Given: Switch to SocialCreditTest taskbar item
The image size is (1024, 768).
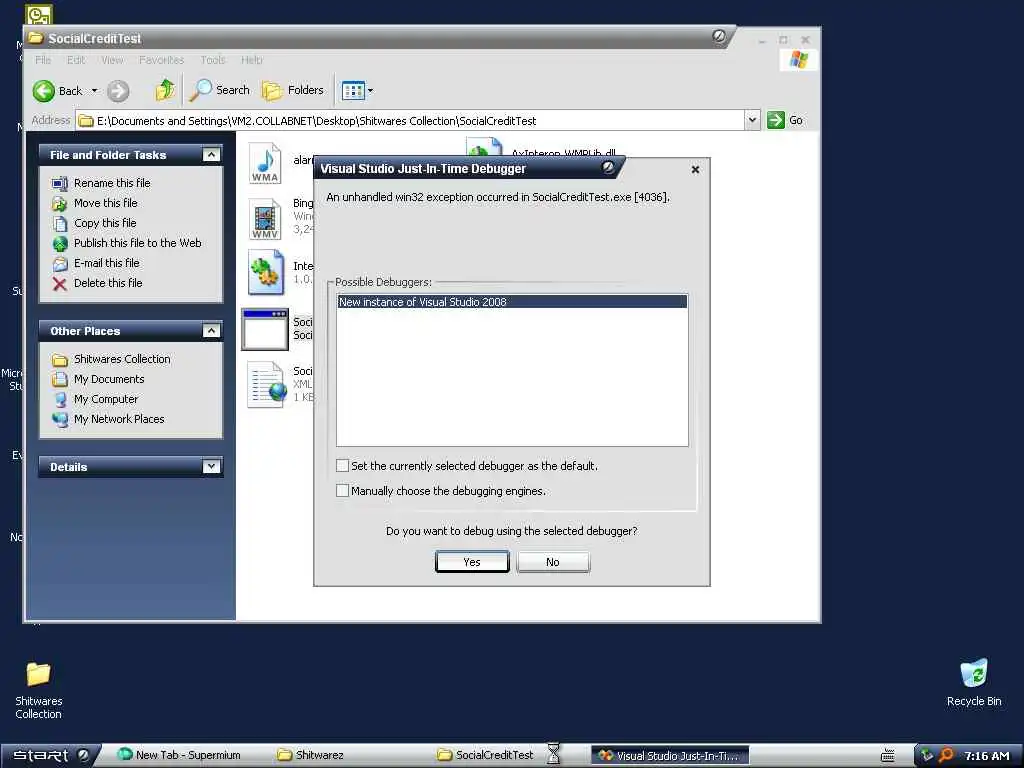Looking at the screenshot, I should point(485,756).
